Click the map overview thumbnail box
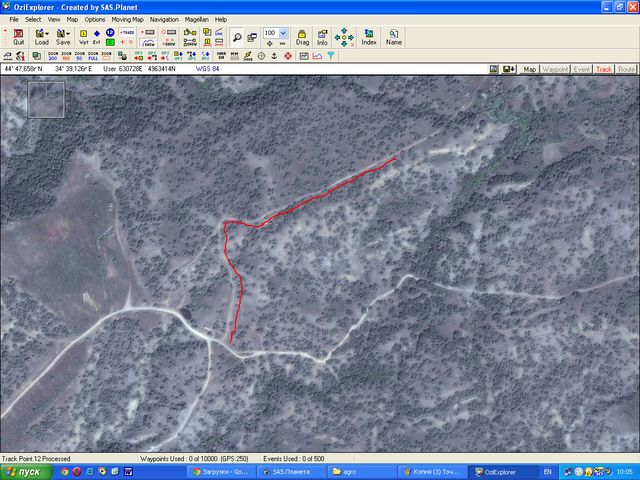 (x=46, y=100)
